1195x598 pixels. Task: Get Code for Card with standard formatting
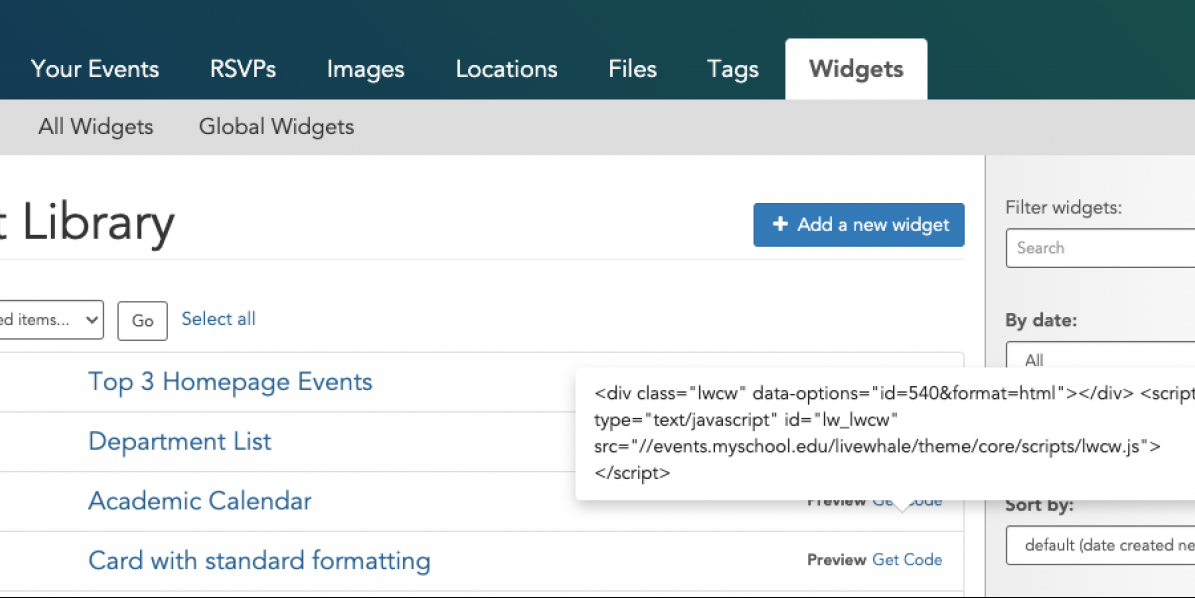pyautogui.click(x=907, y=559)
